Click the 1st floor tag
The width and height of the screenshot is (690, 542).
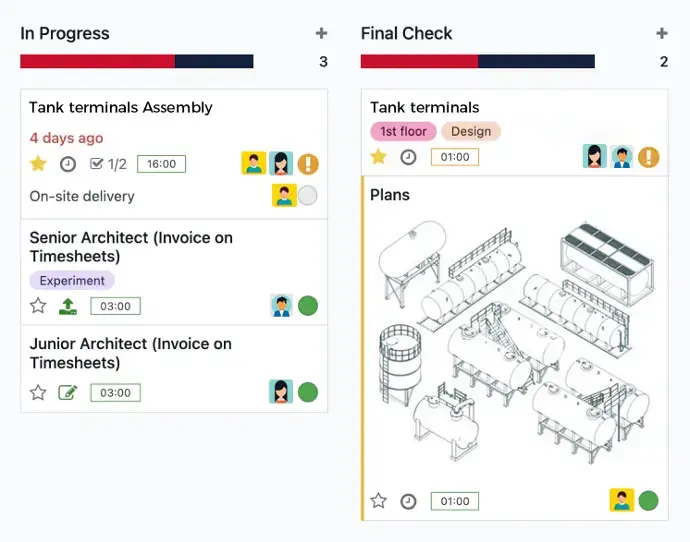[403, 131]
